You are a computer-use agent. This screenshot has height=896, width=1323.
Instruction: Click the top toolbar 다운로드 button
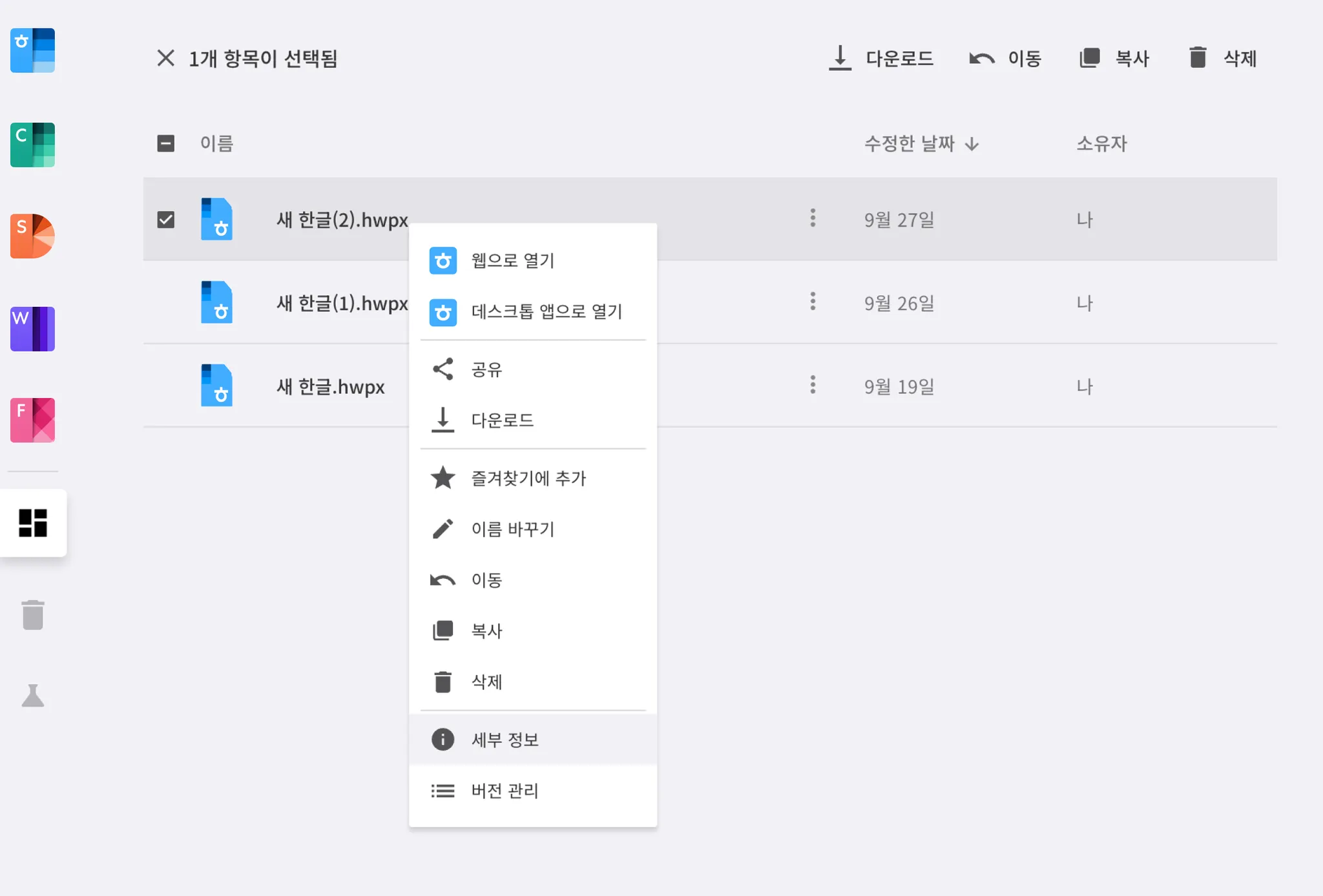pos(881,58)
